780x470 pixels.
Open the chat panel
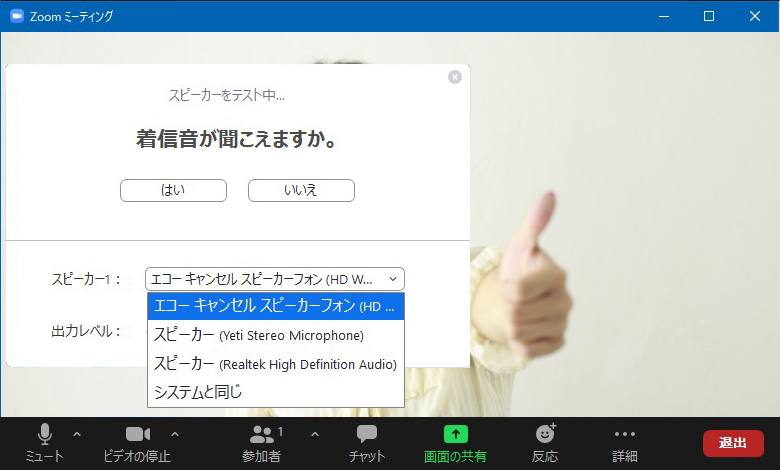(367, 442)
